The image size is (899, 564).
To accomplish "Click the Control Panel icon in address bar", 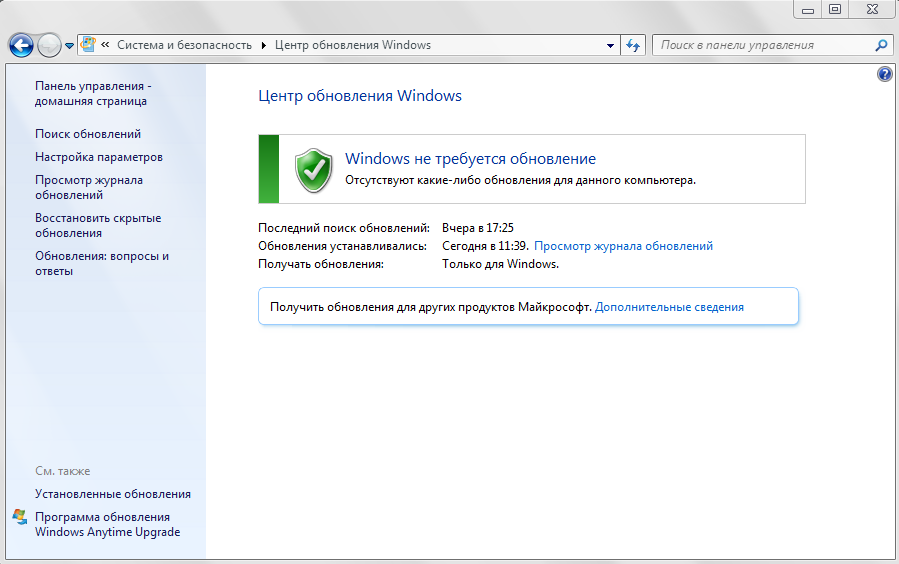I will [x=88, y=45].
